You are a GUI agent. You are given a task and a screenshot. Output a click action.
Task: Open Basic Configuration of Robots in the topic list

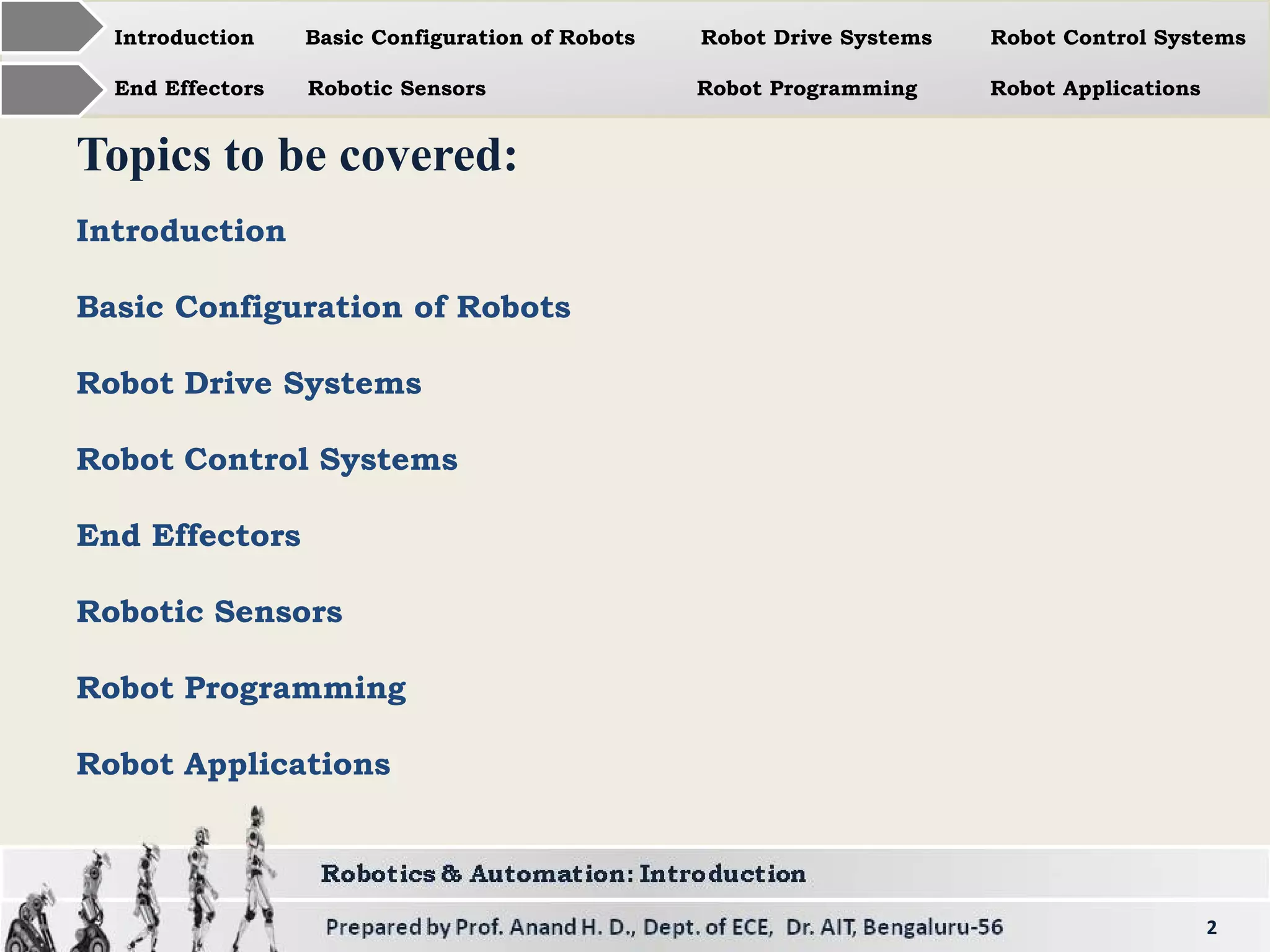323,308
